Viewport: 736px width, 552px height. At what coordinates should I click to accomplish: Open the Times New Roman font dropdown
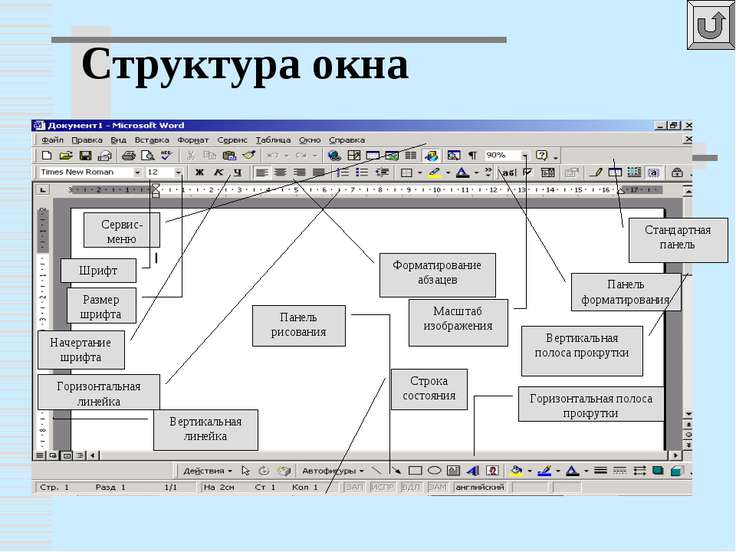(137, 173)
